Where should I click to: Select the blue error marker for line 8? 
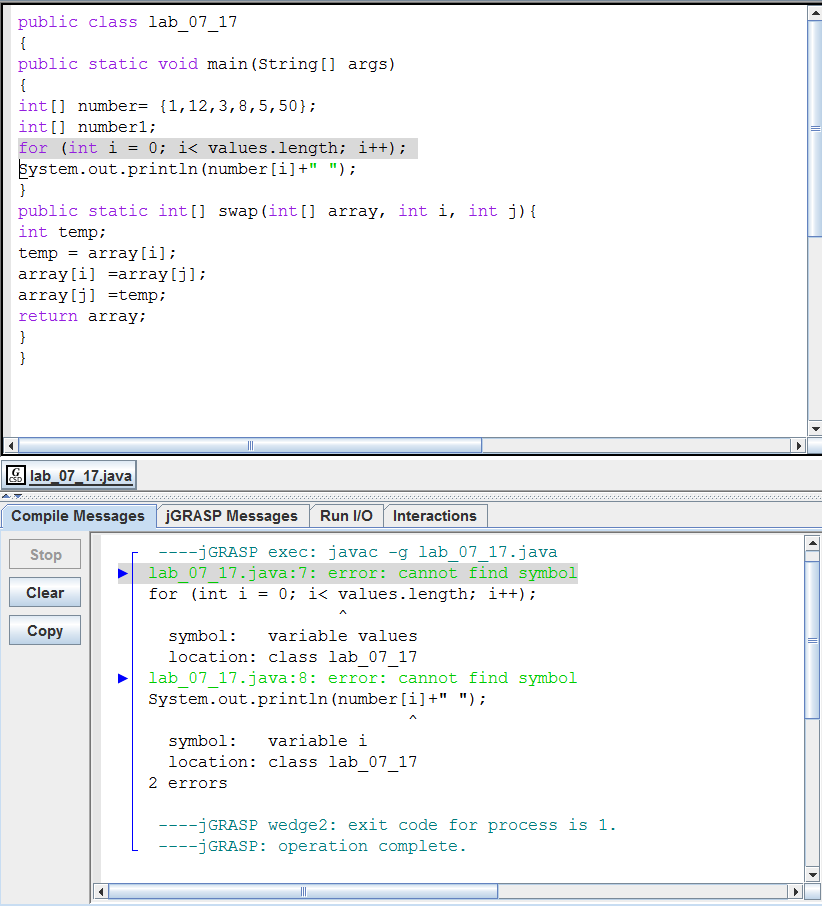[x=123, y=678]
